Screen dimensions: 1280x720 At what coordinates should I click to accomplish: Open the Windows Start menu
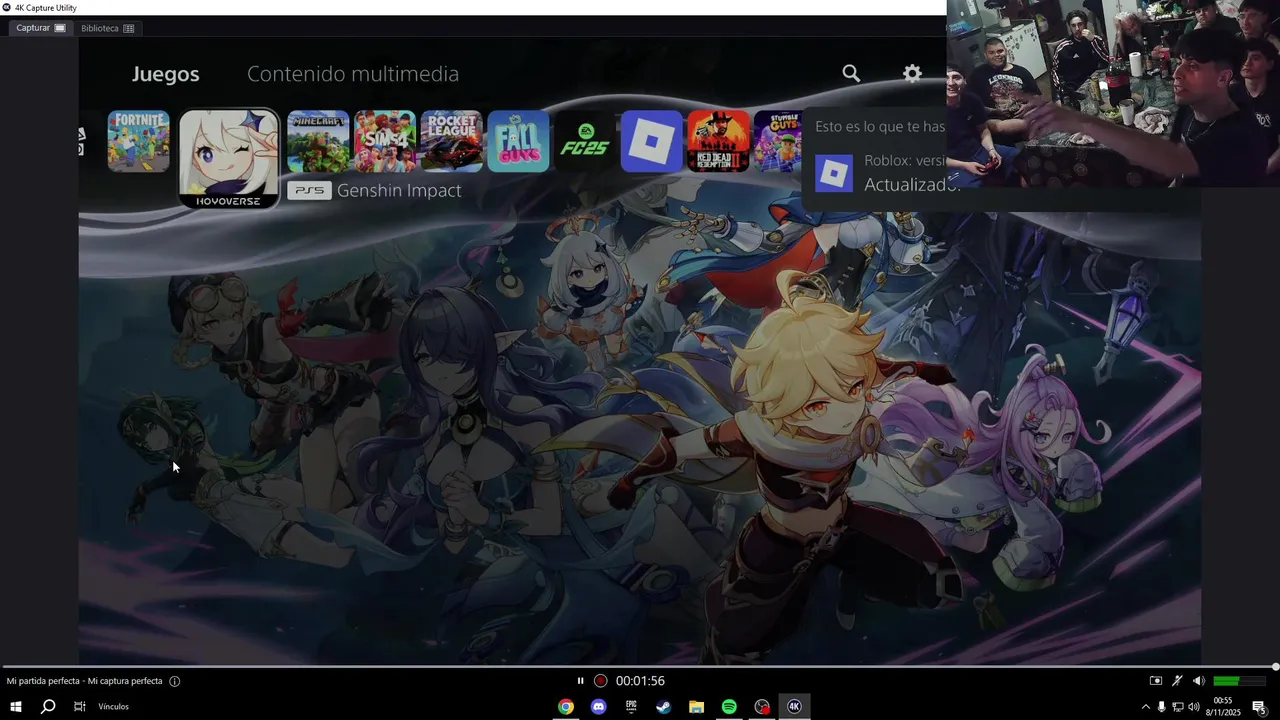16,707
